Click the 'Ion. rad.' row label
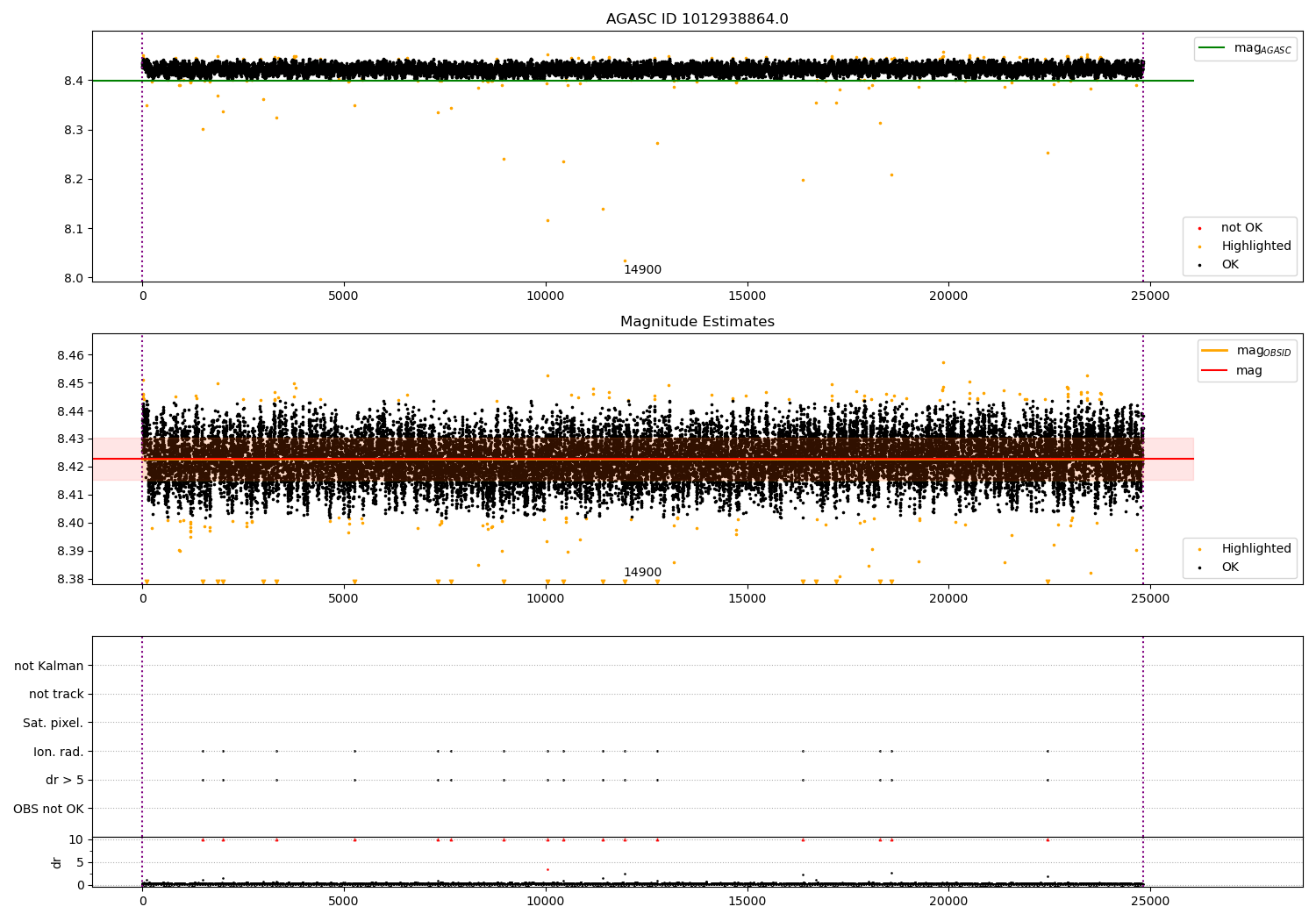This screenshot has width=1316, height=921. coord(59,752)
